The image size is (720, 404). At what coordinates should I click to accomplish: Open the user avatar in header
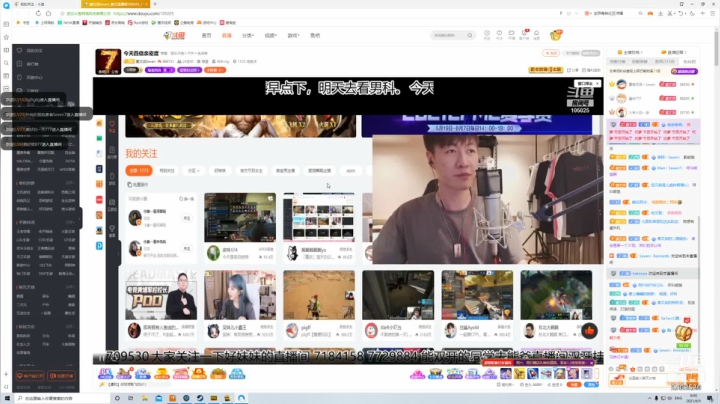click(556, 35)
